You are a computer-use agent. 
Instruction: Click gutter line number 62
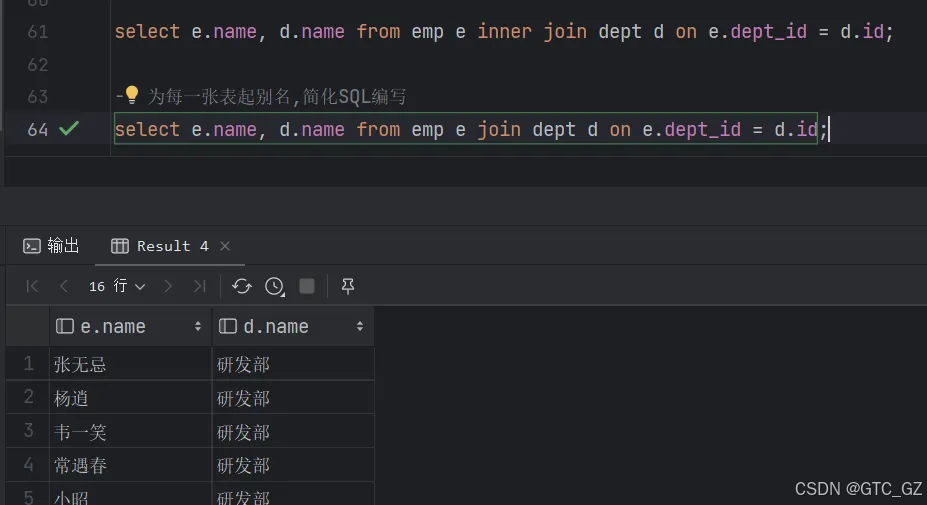tap(38, 64)
